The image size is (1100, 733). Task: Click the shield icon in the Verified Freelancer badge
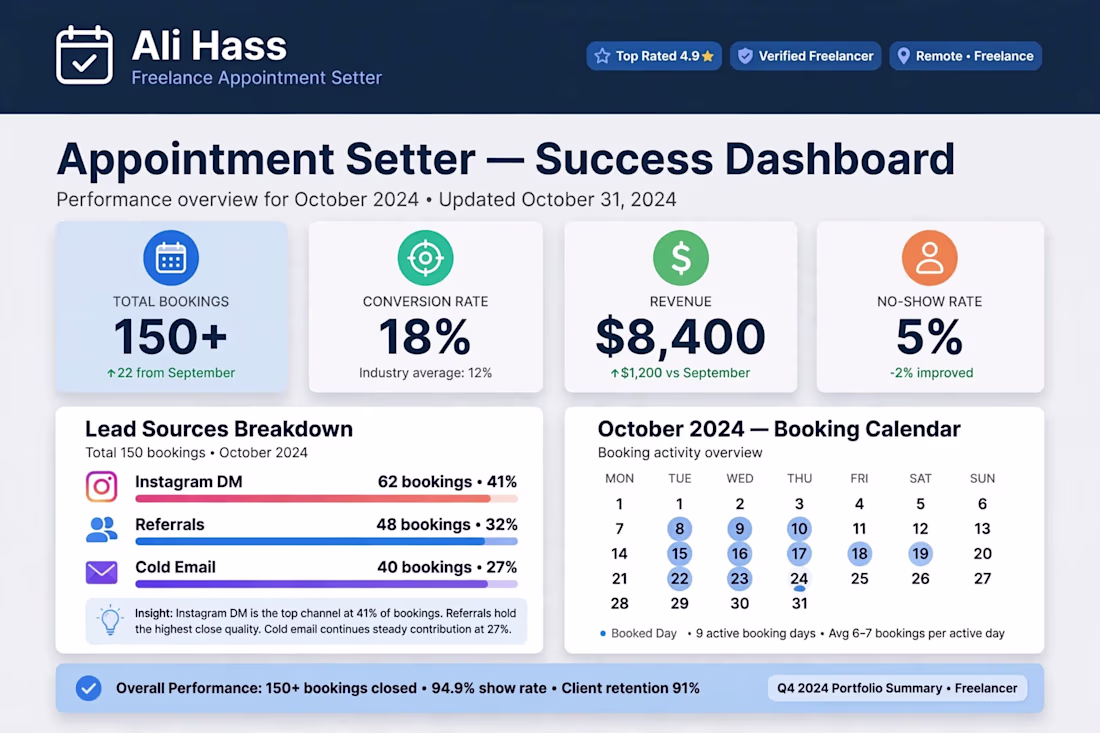pos(745,56)
